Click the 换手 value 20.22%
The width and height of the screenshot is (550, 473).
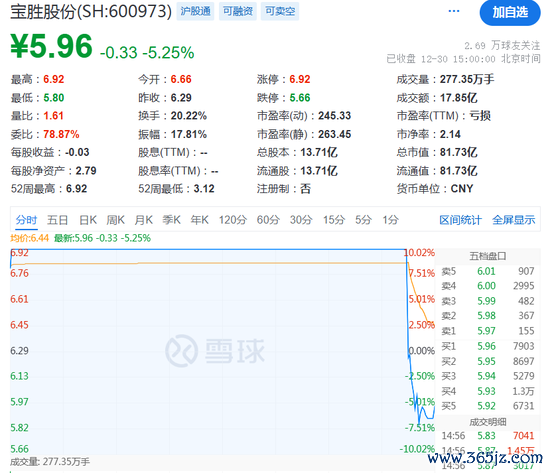tap(189, 116)
